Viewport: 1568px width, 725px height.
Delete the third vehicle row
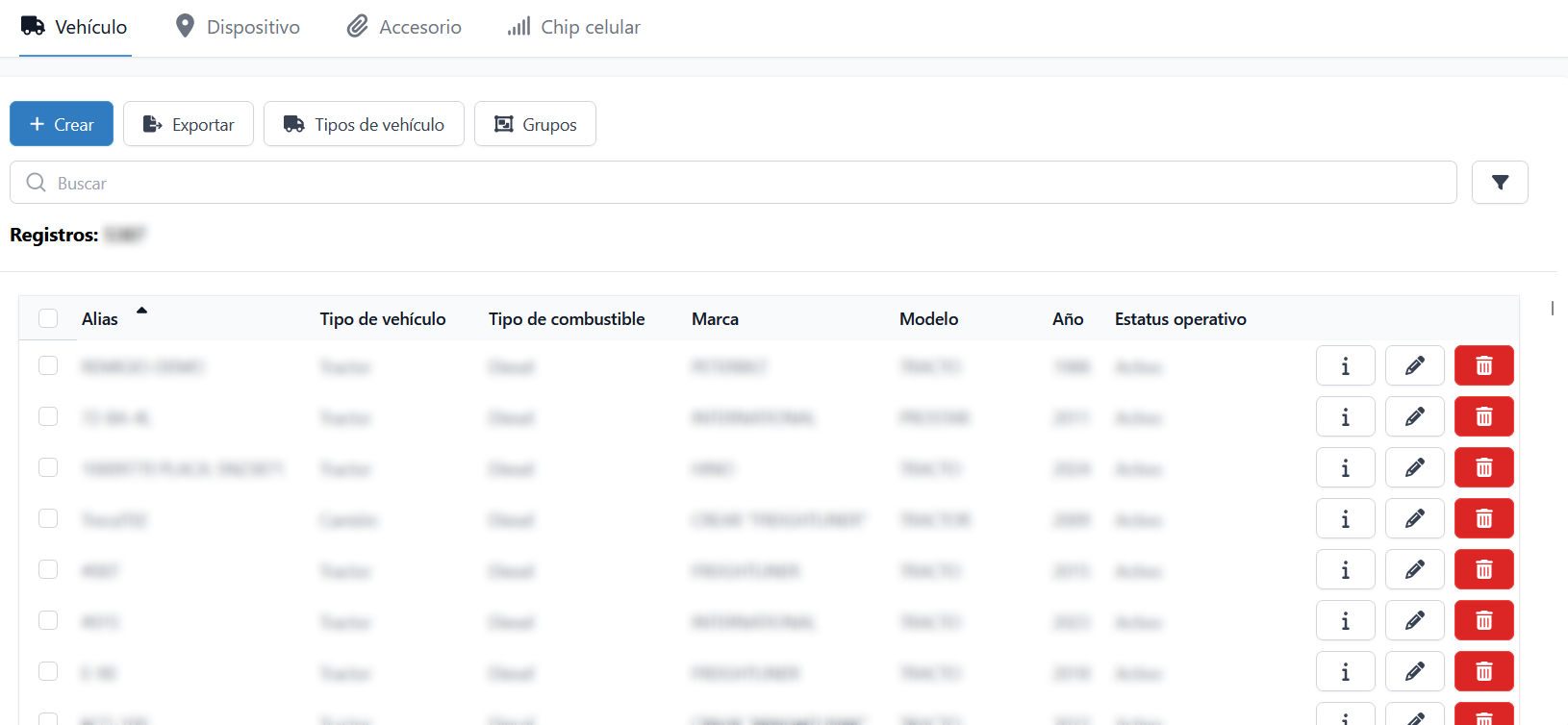coord(1483,467)
